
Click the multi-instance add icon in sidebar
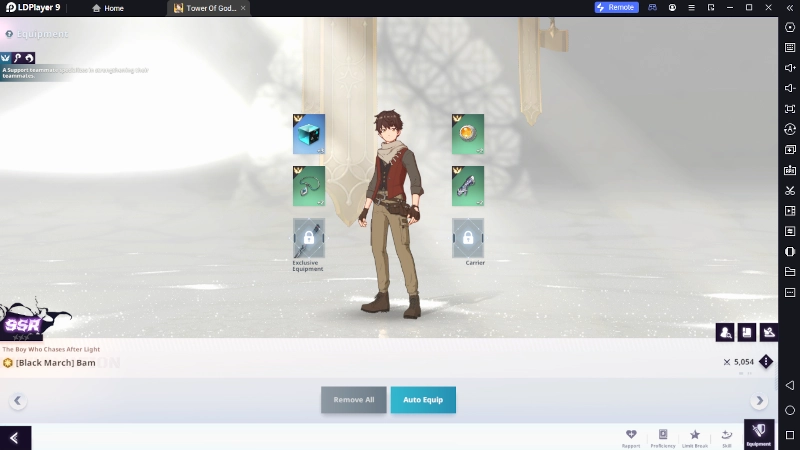(790, 149)
